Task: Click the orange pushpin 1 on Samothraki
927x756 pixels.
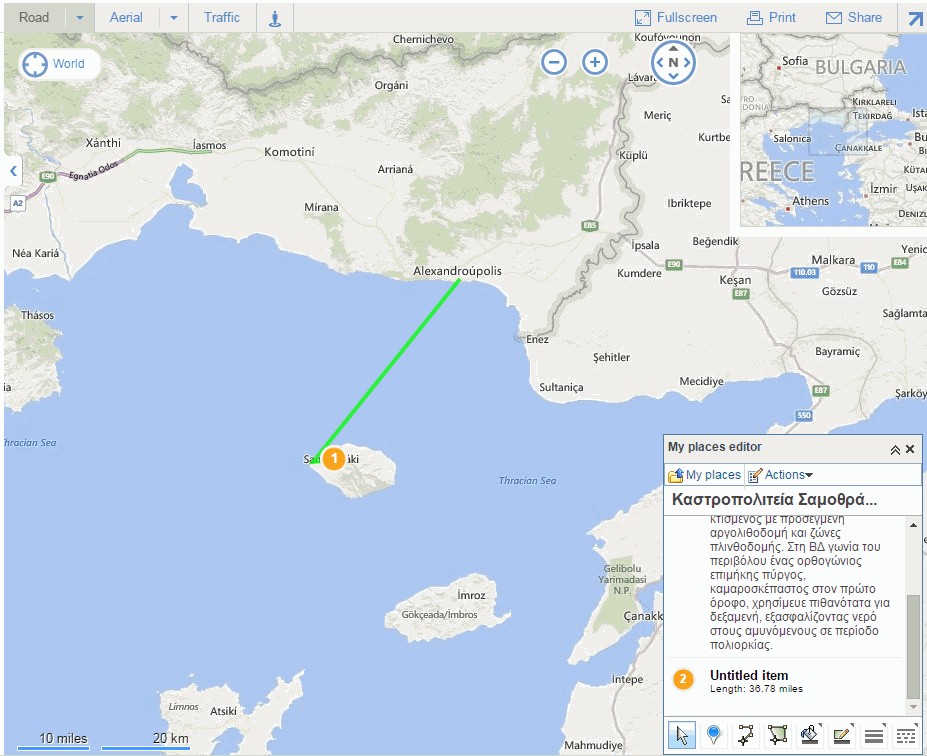Action: pyautogui.click(x=334, y=458)
